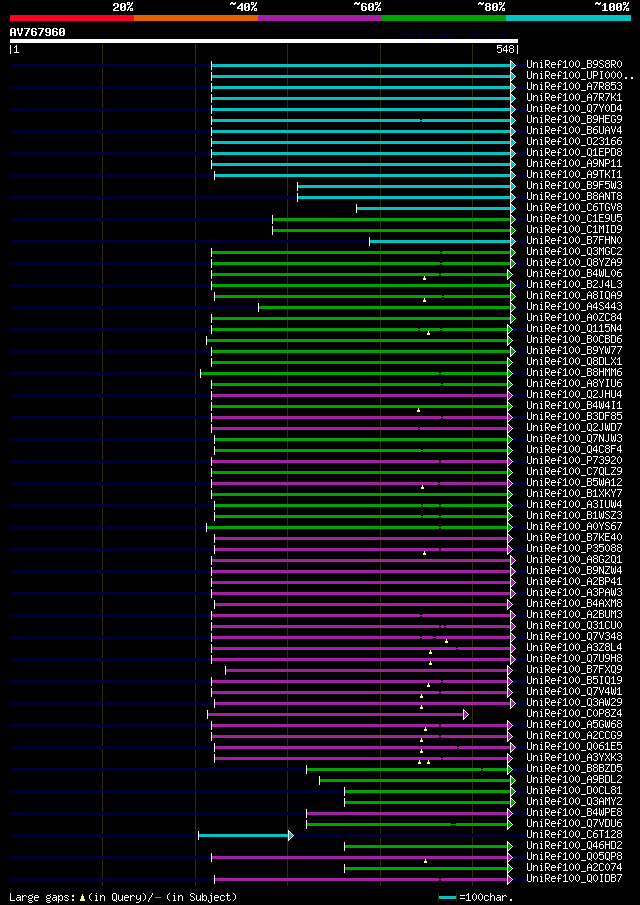Click the UniRef100_C6T128 entry
Viewport: 640px width, 905px height.
point(574,835)
